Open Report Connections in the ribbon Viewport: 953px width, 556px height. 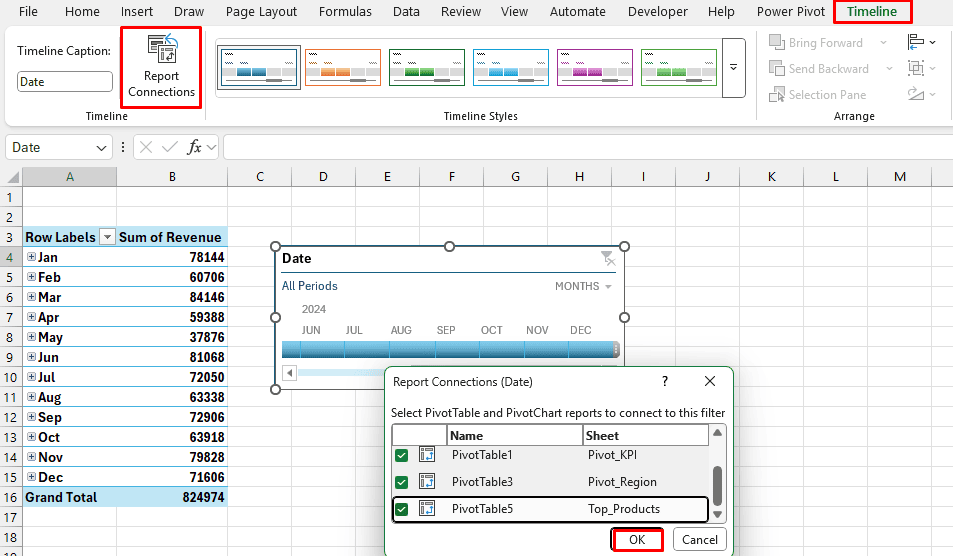pos(161,67)
